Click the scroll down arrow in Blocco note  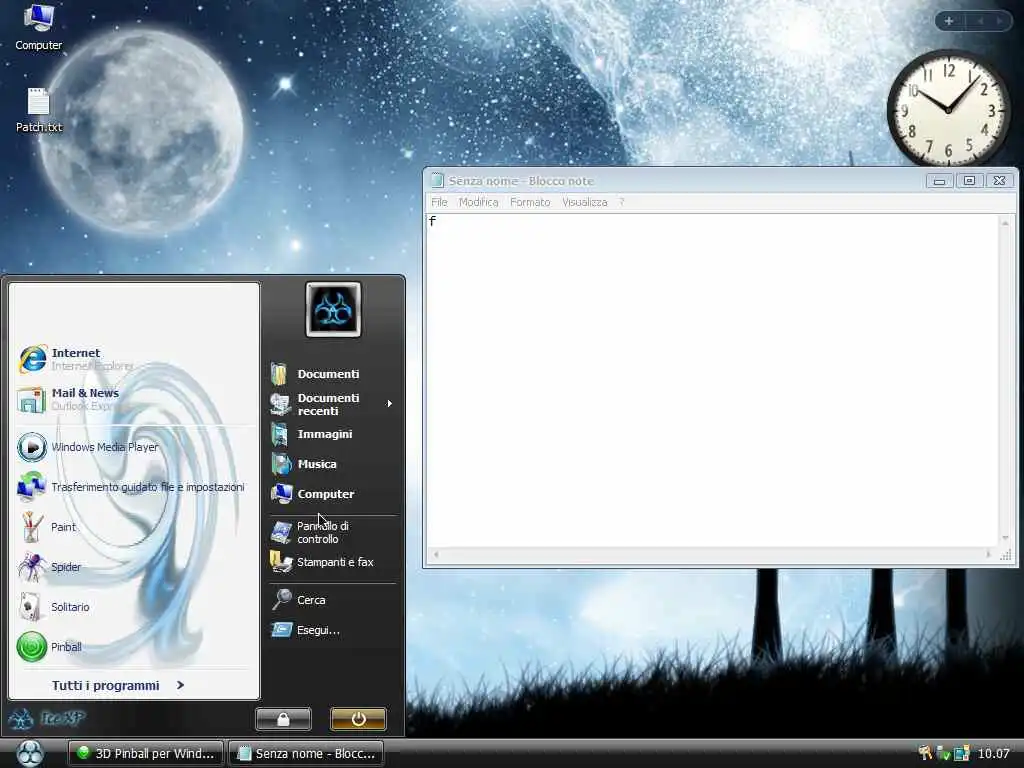[x=1005, y=537]
